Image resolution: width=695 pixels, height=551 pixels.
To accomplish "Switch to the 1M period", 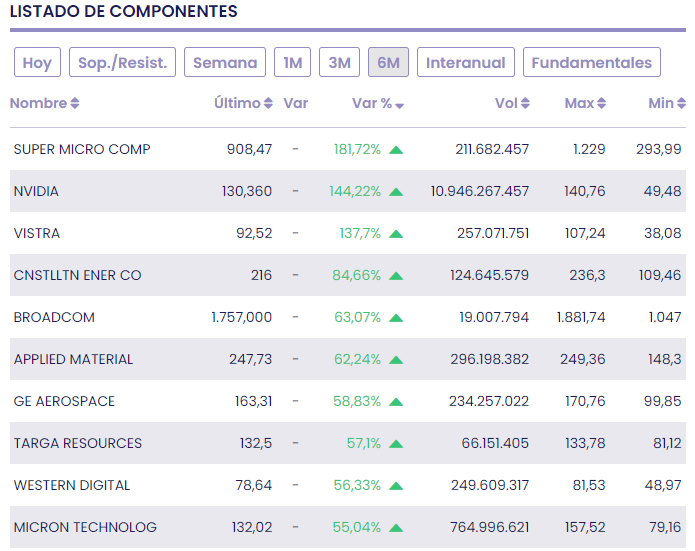I will click(x=292, y=63).
